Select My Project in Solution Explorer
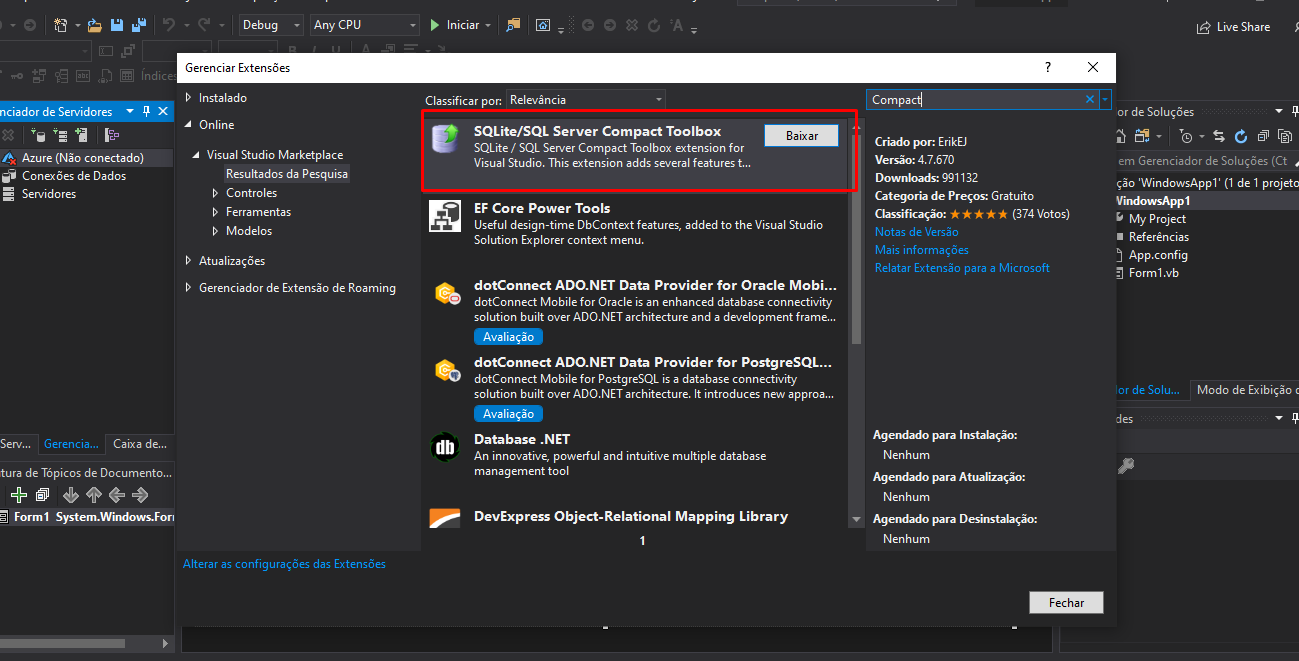Screen dimensions: 1299x661 pos(1156,219)
